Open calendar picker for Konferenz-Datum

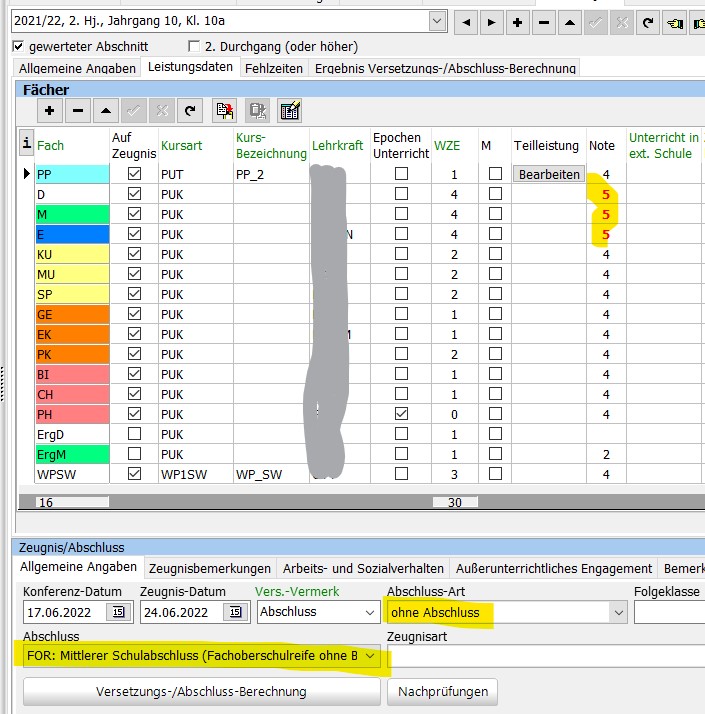point(118,612)
